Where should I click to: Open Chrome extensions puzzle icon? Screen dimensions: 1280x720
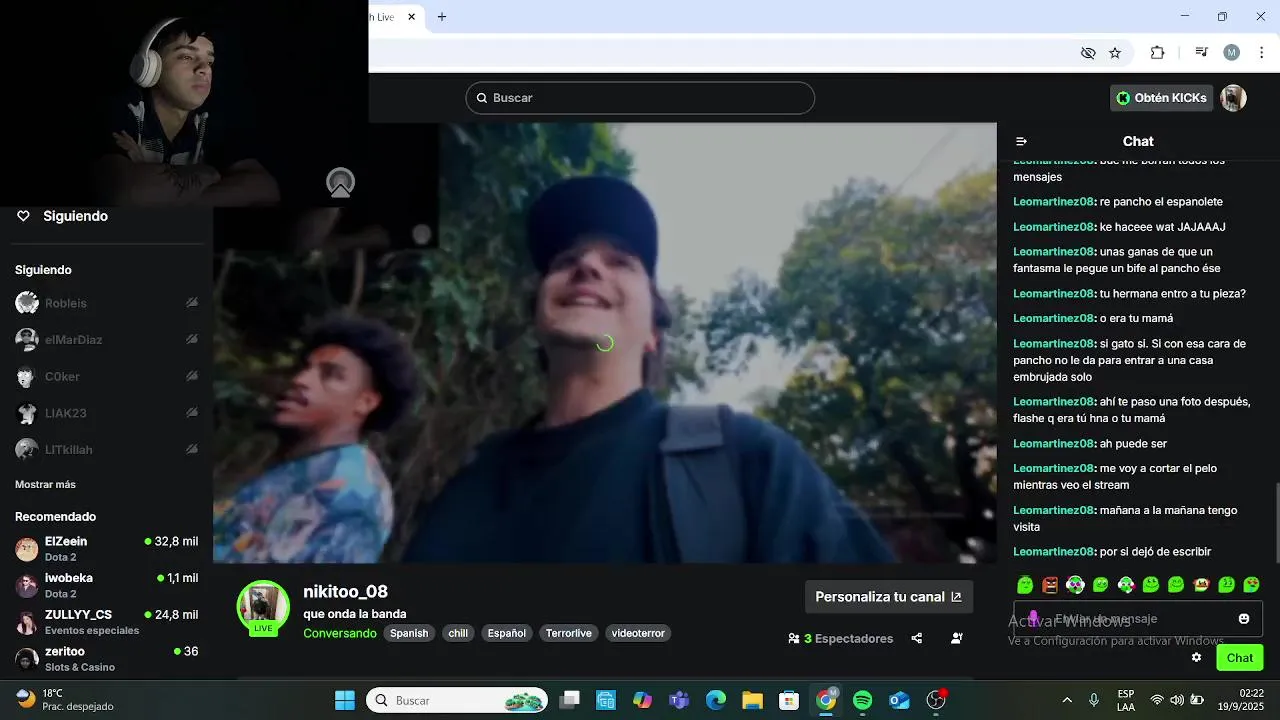coord(1157,53)
